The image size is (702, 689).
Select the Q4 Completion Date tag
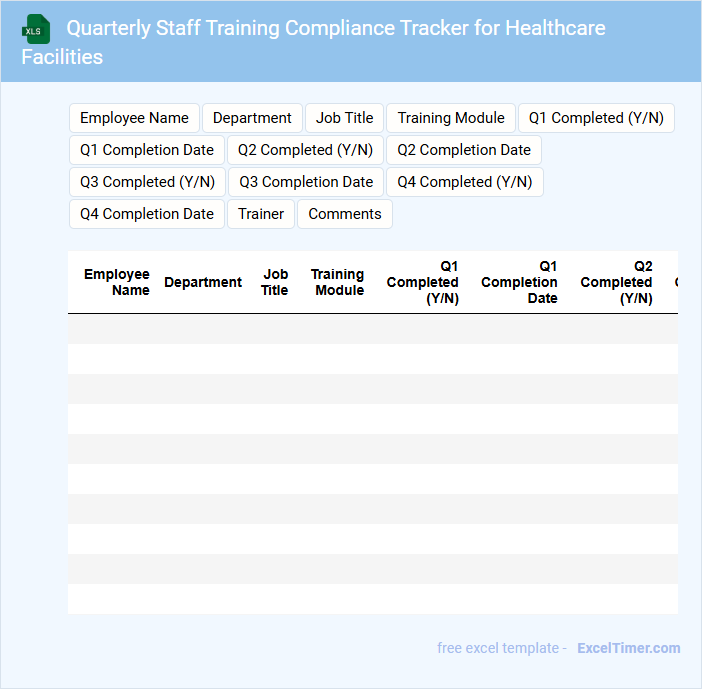click(147, 214)
